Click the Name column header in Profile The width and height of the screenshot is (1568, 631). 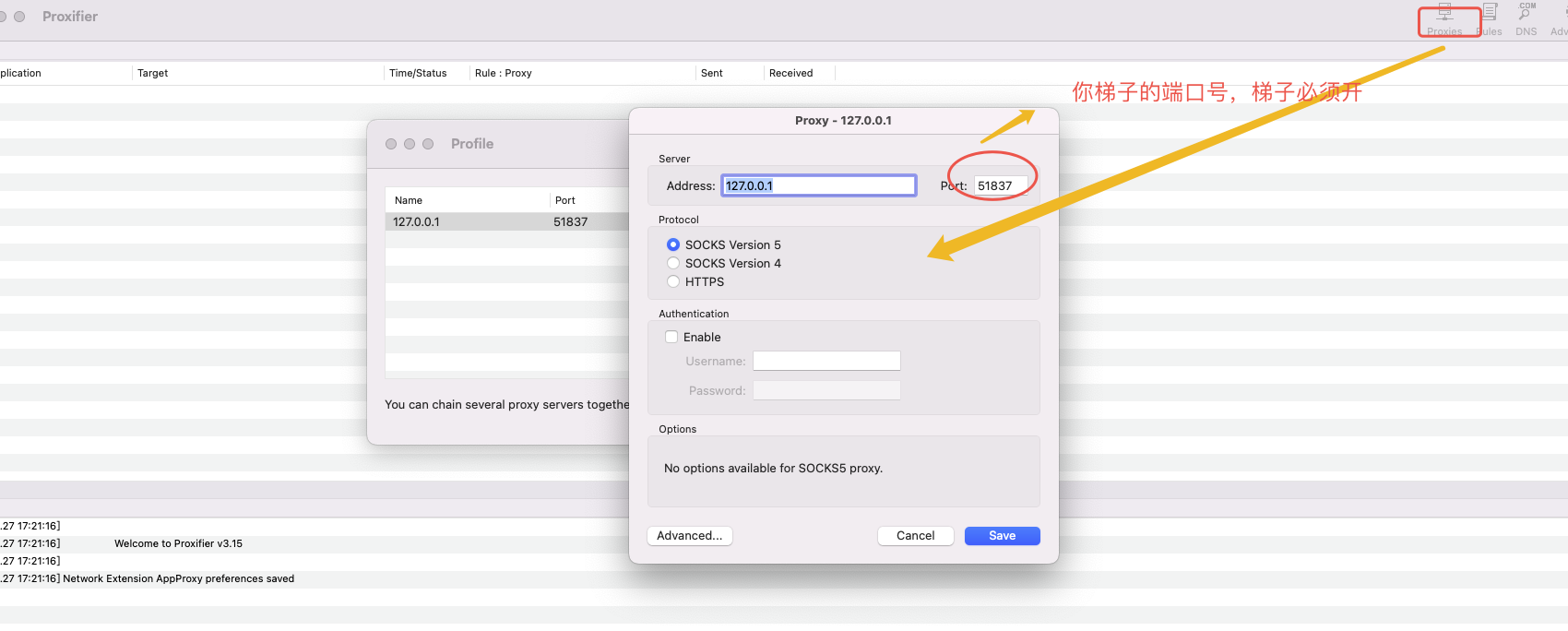tap(409, 200)
